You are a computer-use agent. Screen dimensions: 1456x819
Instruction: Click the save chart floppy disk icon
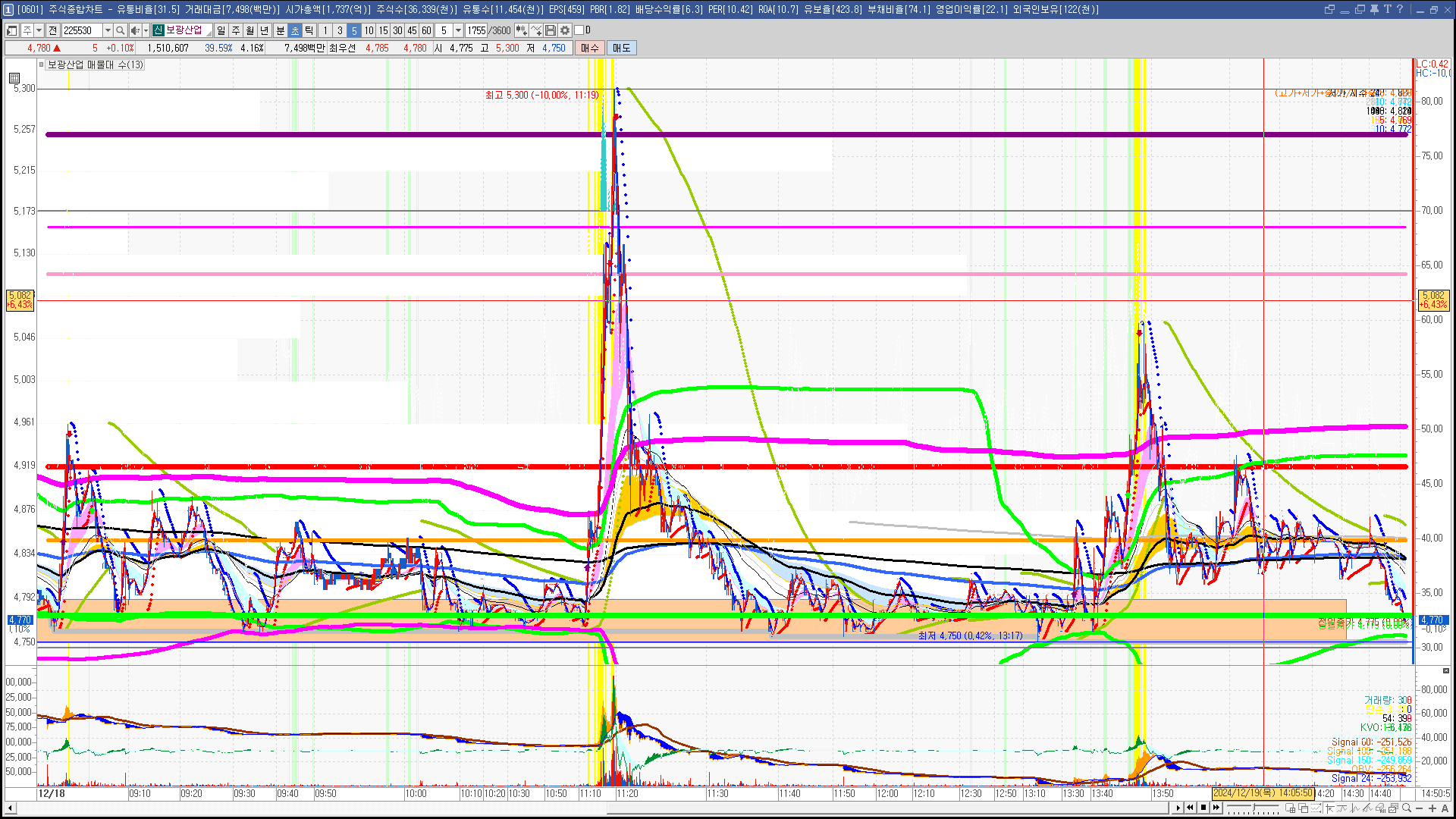pyautogui.click(x=551, y=30)
